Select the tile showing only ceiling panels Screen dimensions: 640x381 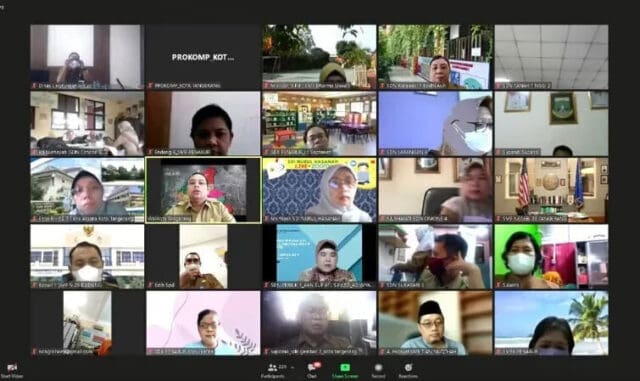[x=551, y=57]
